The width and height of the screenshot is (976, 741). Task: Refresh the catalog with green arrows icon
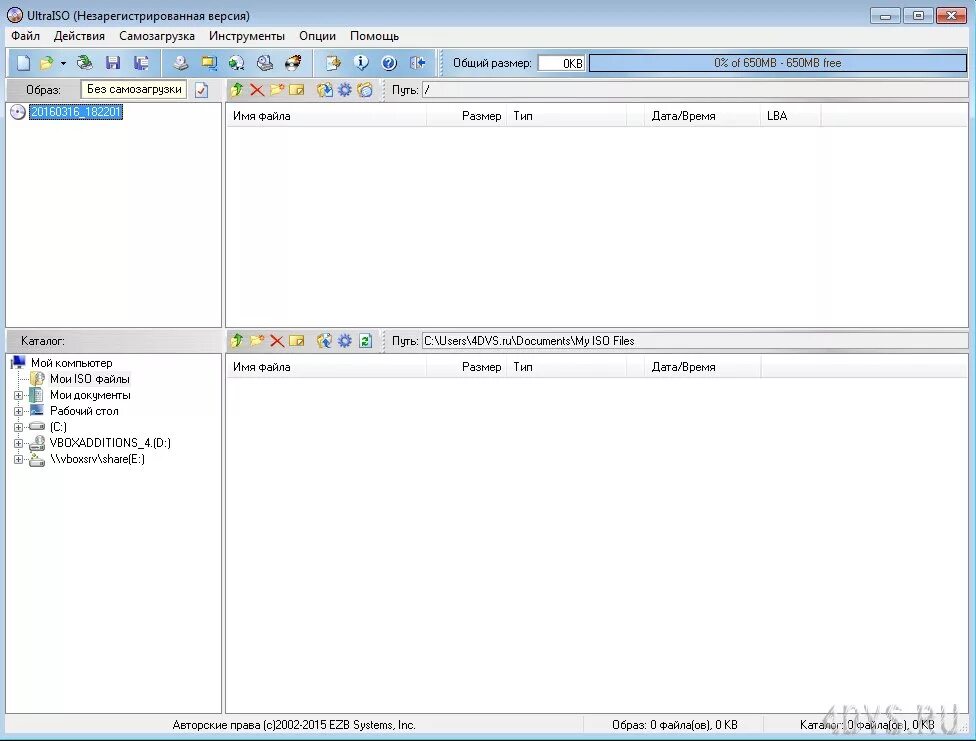point(365,341)
